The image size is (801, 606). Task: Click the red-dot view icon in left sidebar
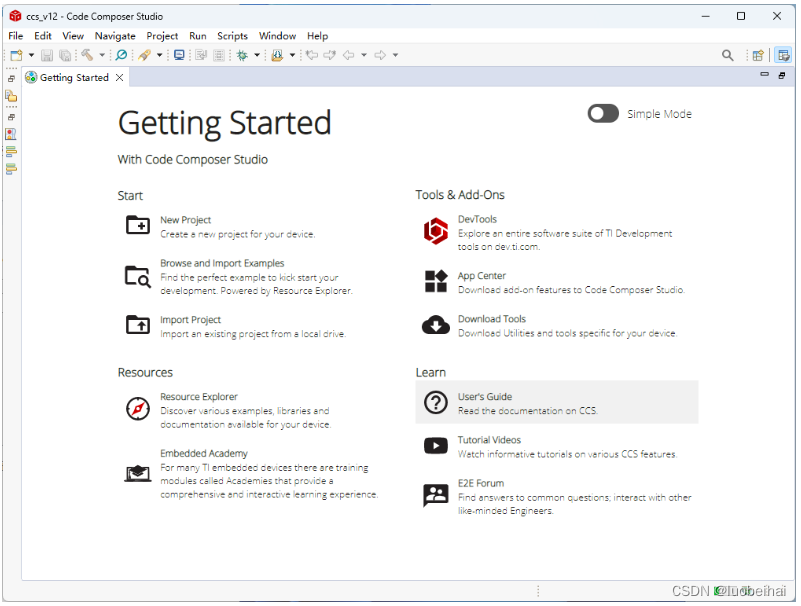11,134
